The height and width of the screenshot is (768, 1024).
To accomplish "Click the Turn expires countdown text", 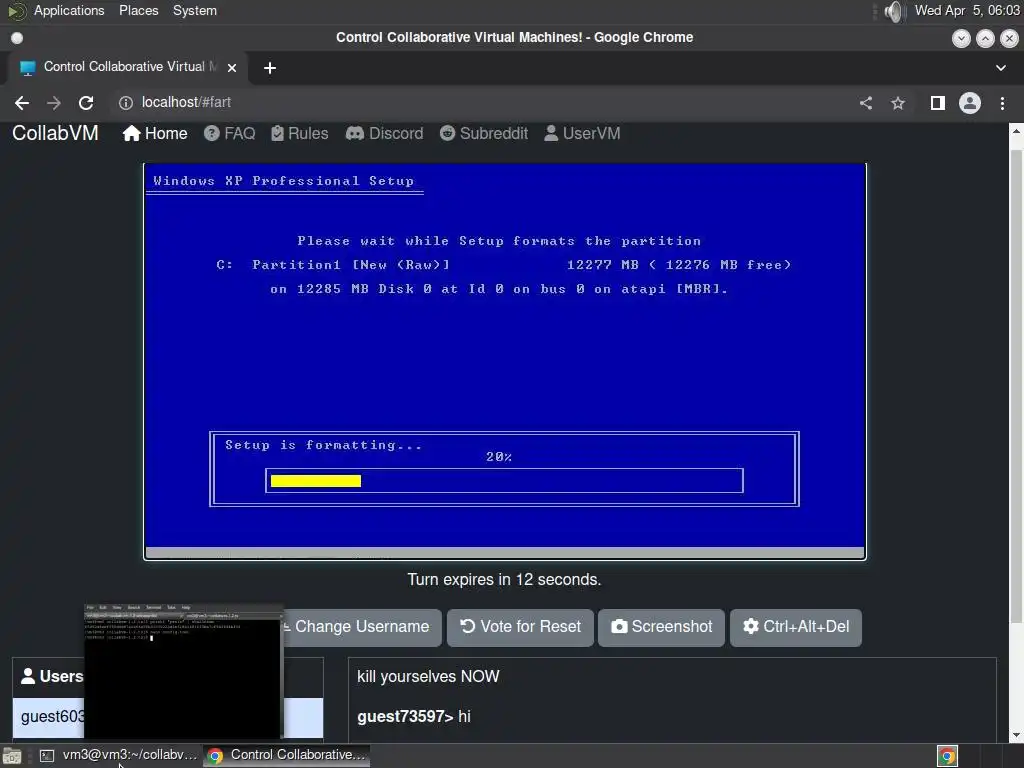I will click(x=504, y=579).
